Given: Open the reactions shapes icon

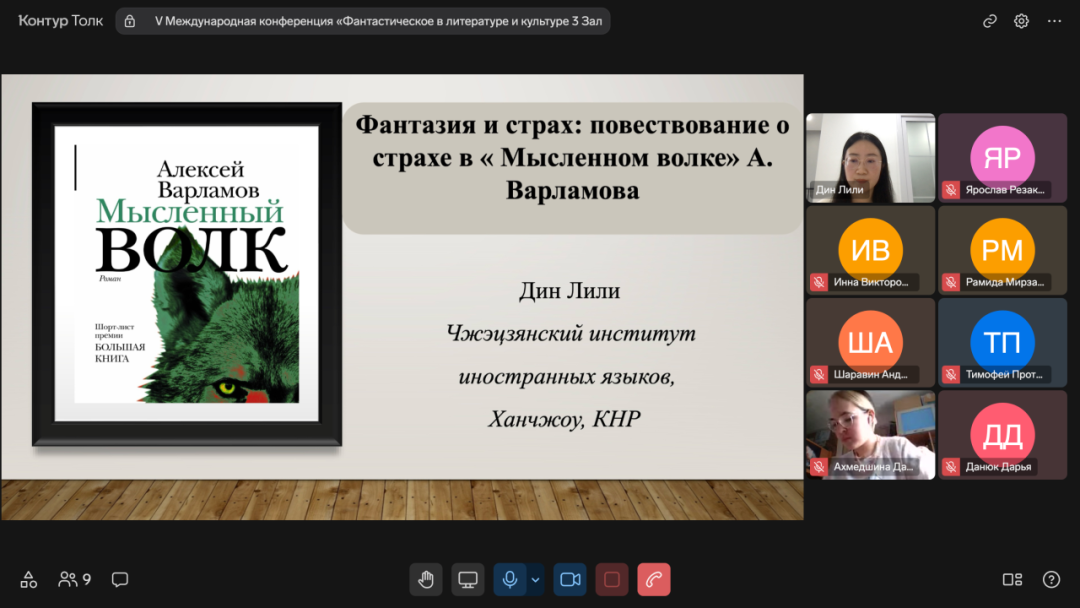Looking at the screenshot, I should click(28, 580).
